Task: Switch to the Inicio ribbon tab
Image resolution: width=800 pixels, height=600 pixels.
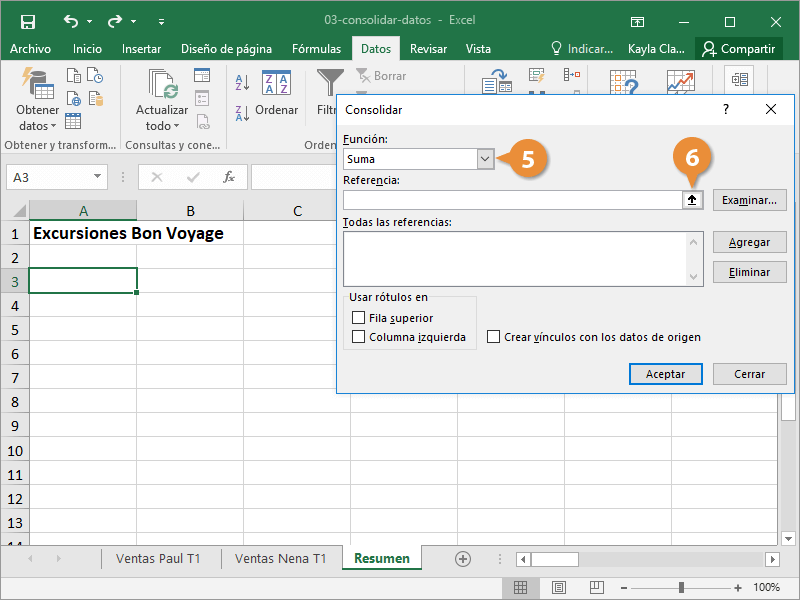Action: 87,48
